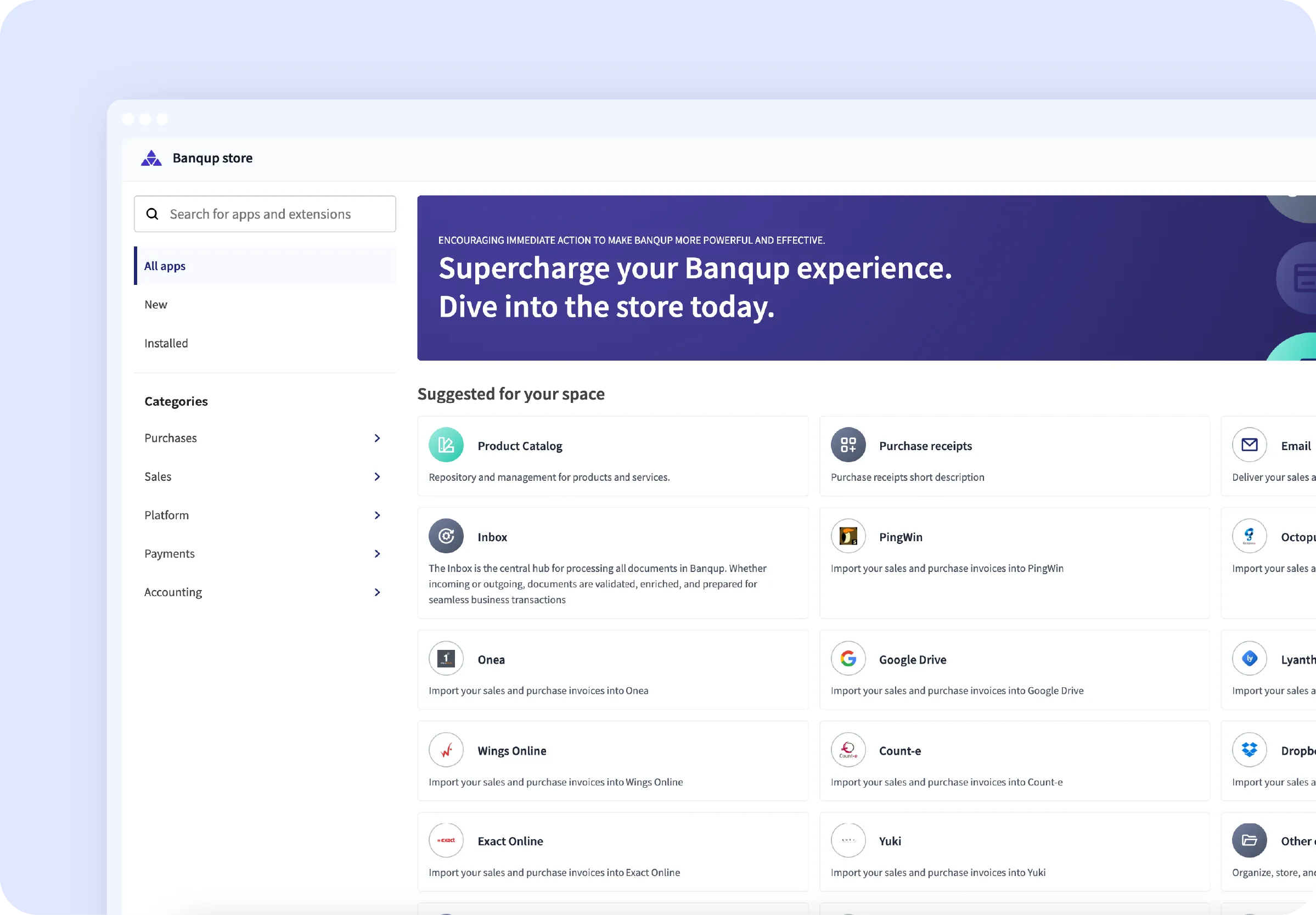The width and height of the screenshot is (1316, 915).
Task: Click "Import your sales and purchase invoices into Yuki"
Action: (x=938, y=872)
